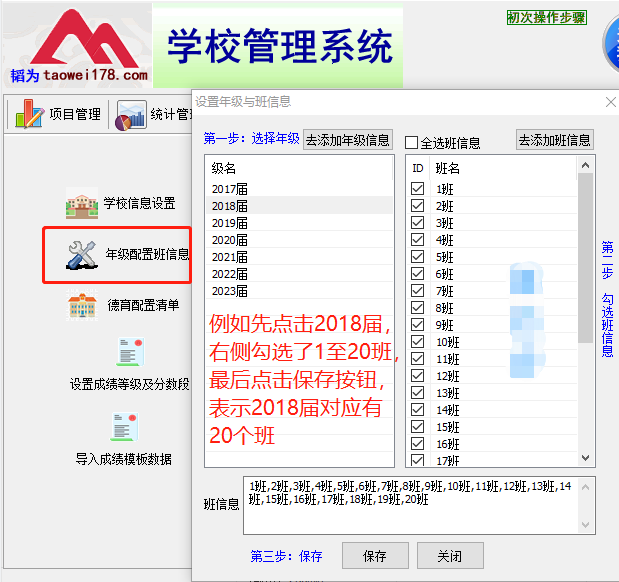Click the 9班 row label

[x=445, y=325]
